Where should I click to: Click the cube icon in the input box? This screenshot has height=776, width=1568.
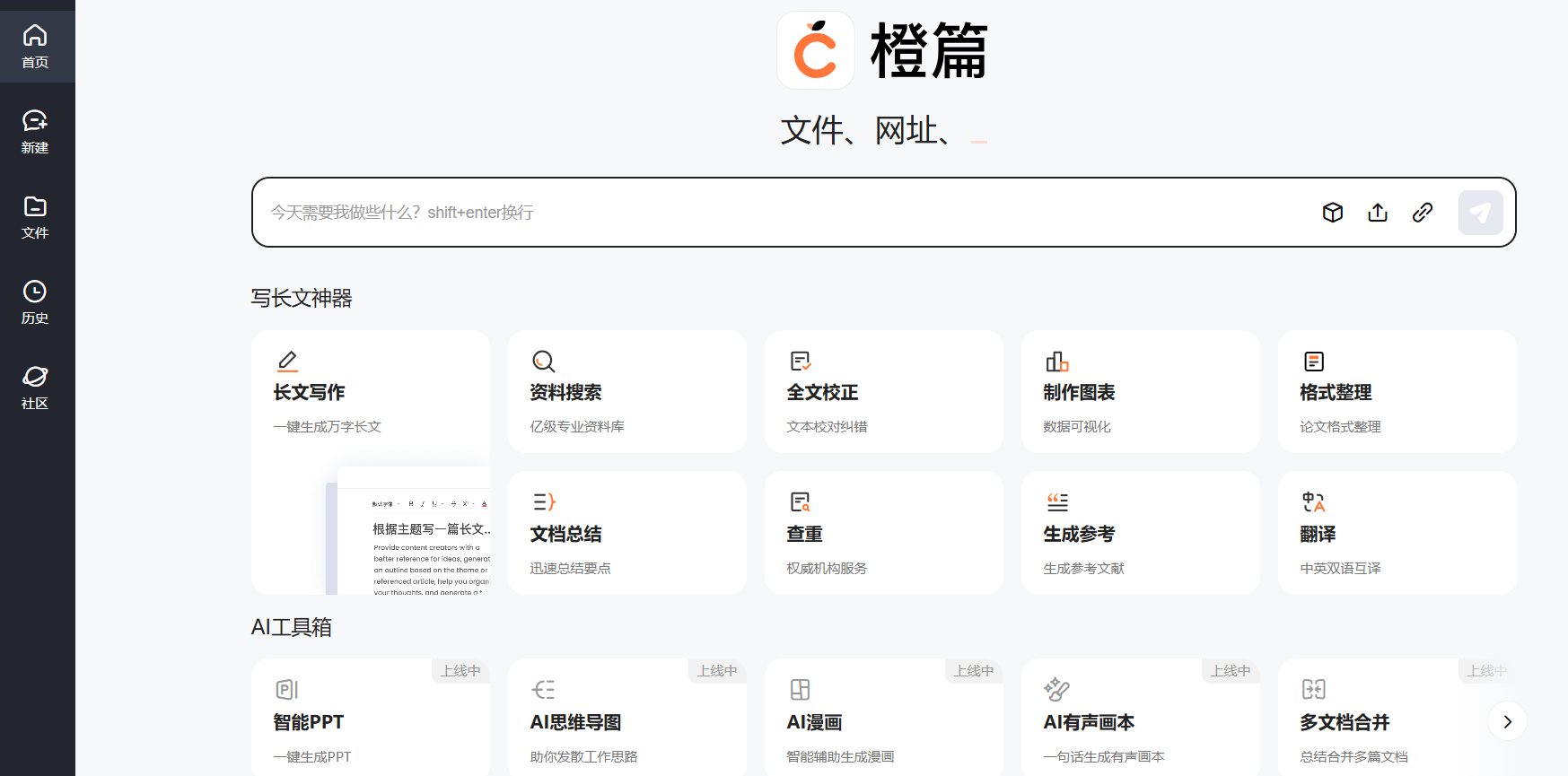point(1333,213)
